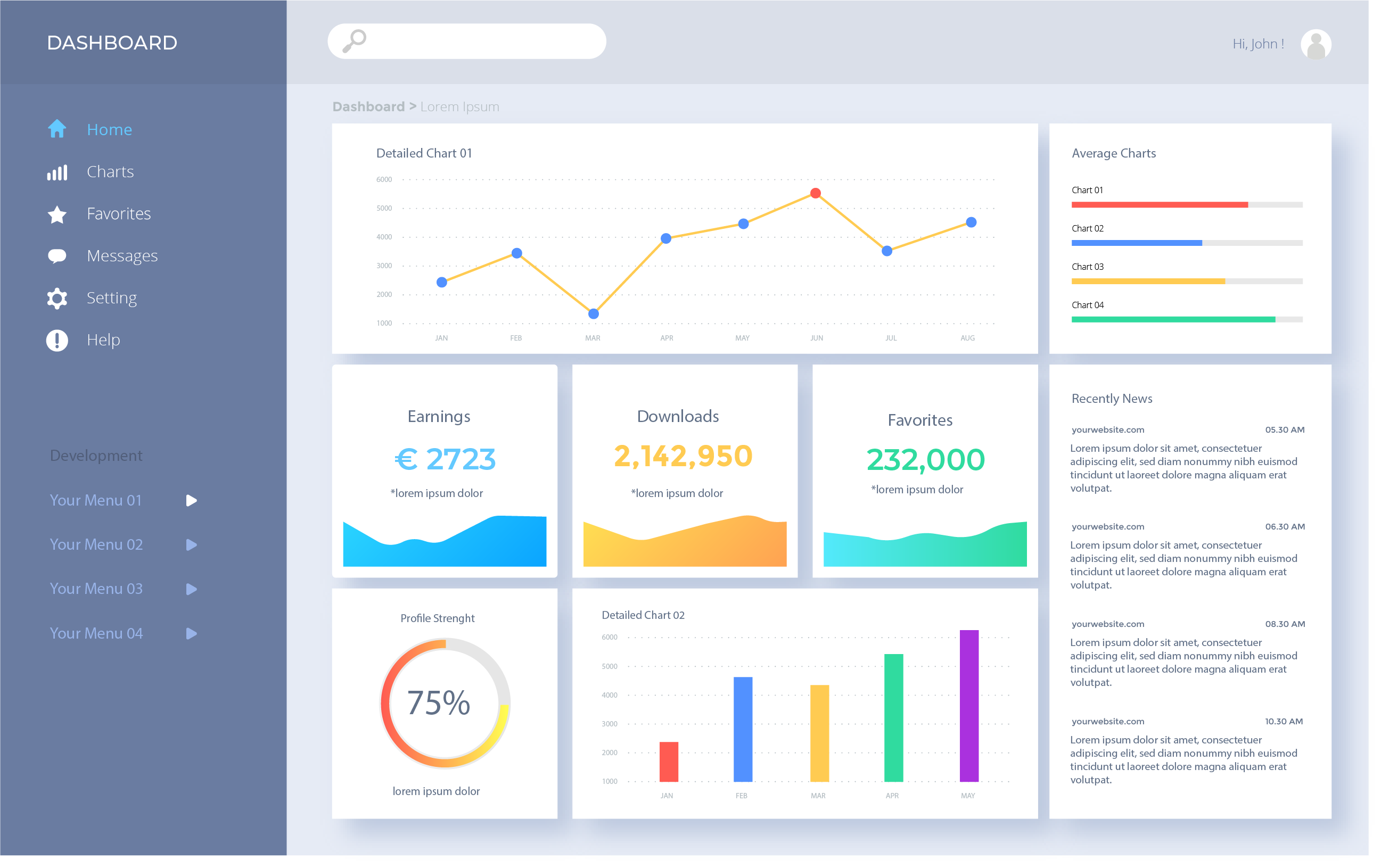Toggle the red JUN data point on Detailed Chart 01
The width and height of the screenshot is (1381, 868).
[x=815, y=193]
